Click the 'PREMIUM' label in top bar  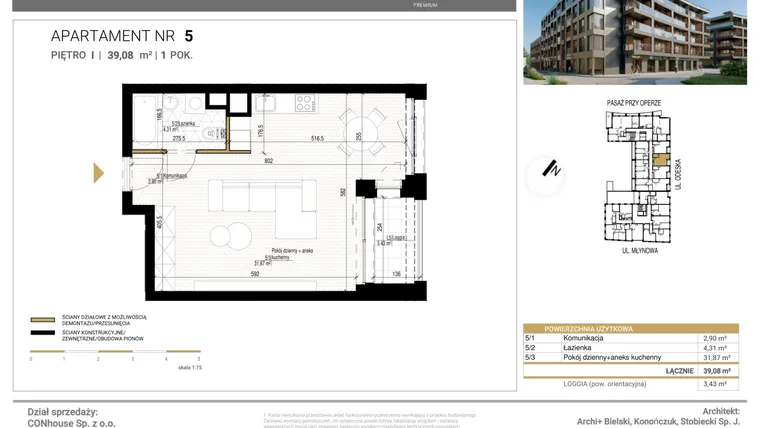[425, 5]
